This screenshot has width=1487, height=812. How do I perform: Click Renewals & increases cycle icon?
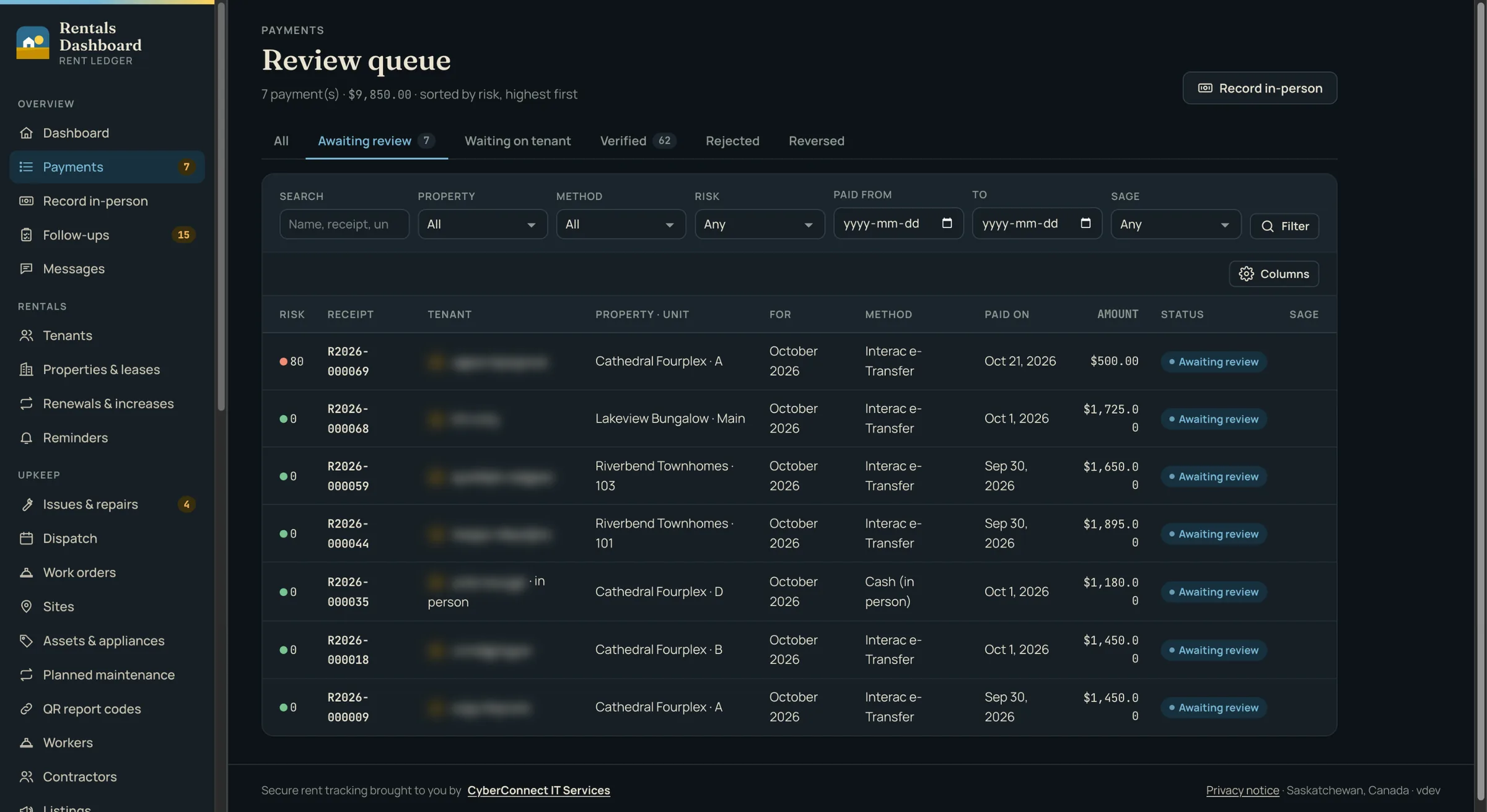point(26,403)
